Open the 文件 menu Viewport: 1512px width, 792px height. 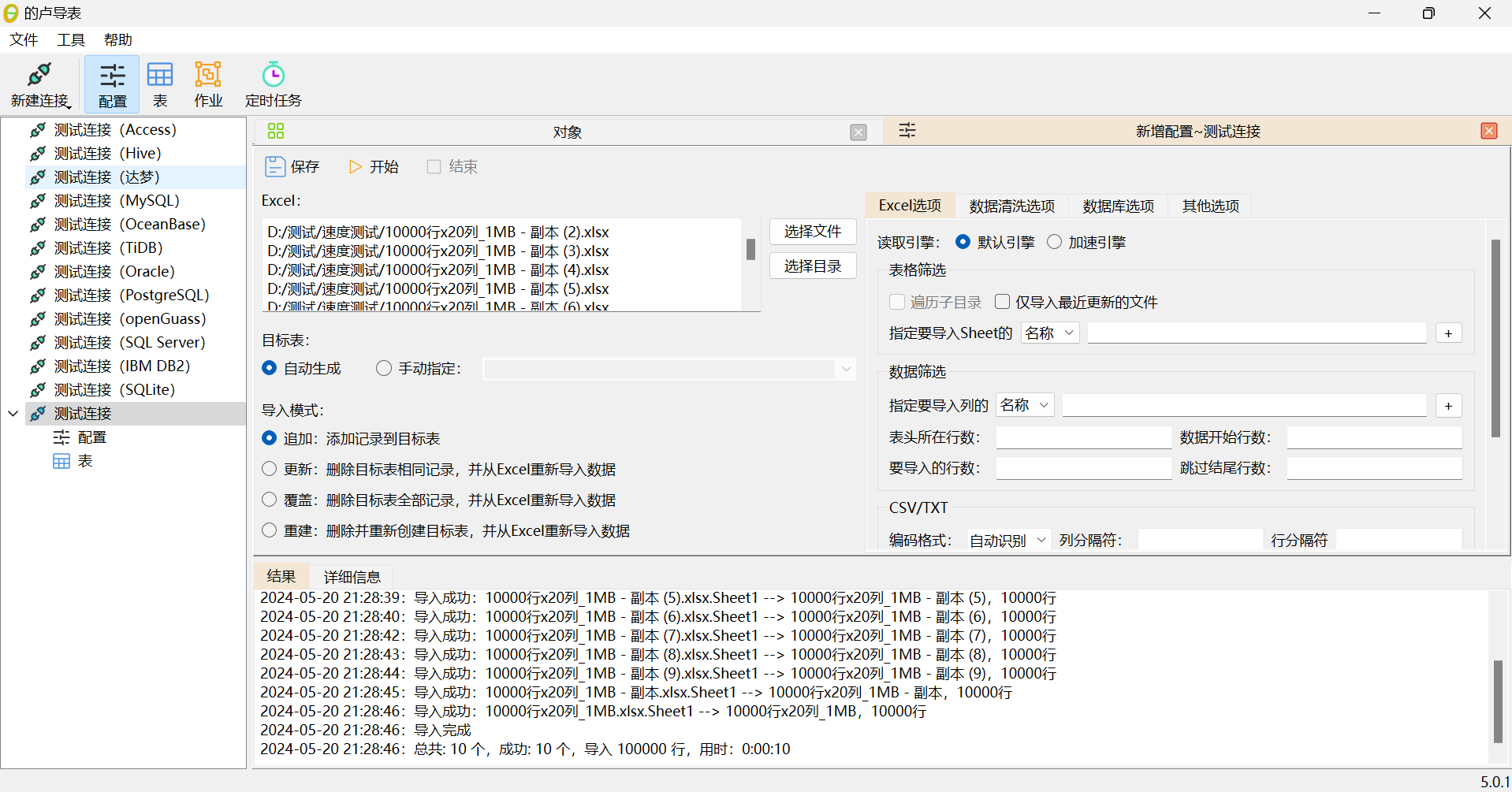point(24,40)
